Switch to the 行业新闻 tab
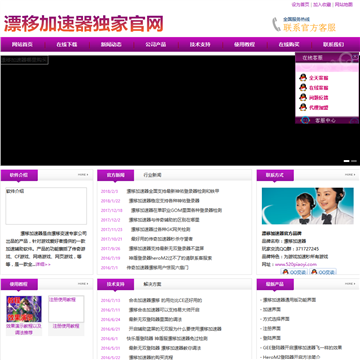 click(152, 175)
